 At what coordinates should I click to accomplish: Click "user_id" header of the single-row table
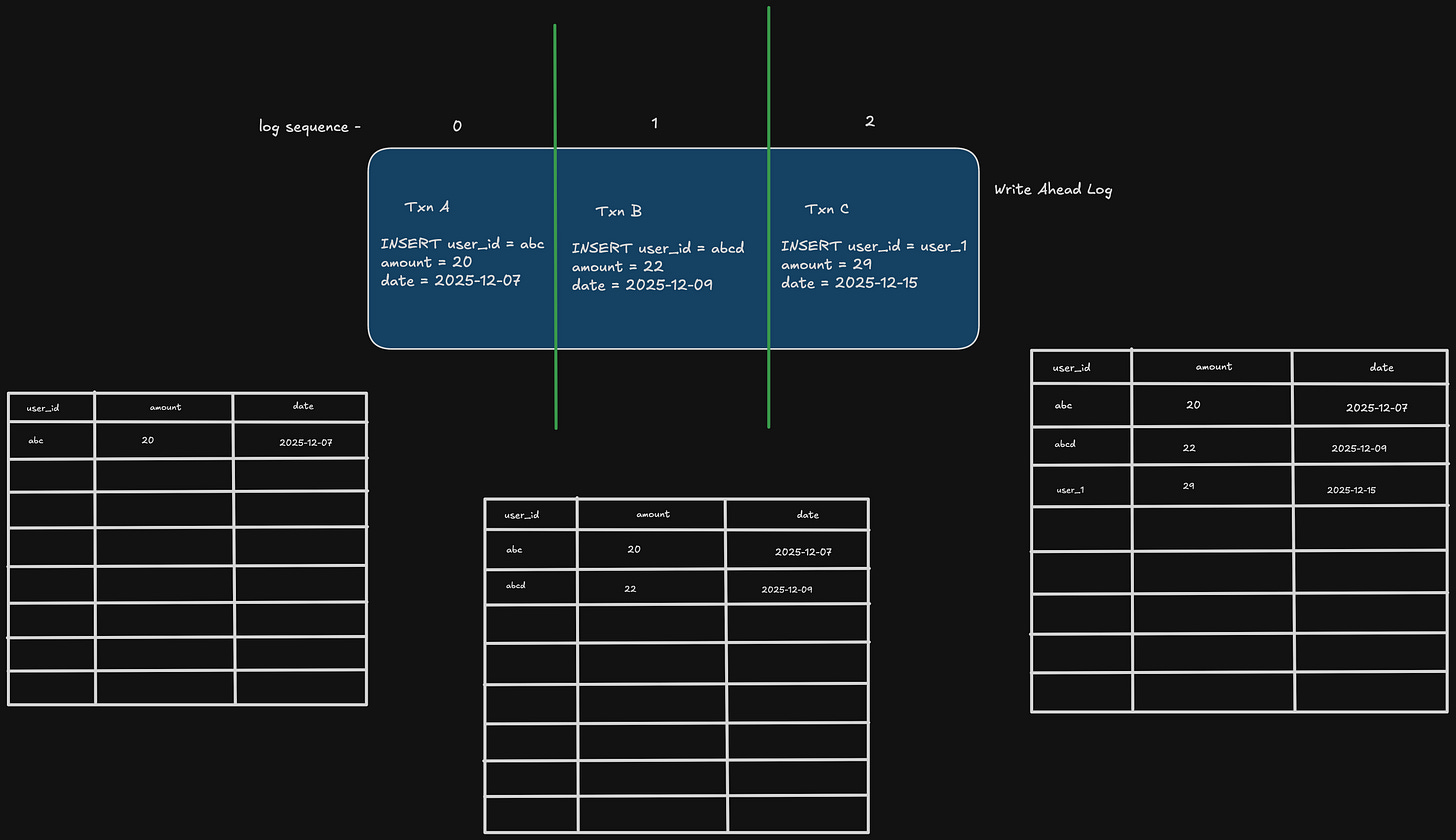tap(43, 408)
